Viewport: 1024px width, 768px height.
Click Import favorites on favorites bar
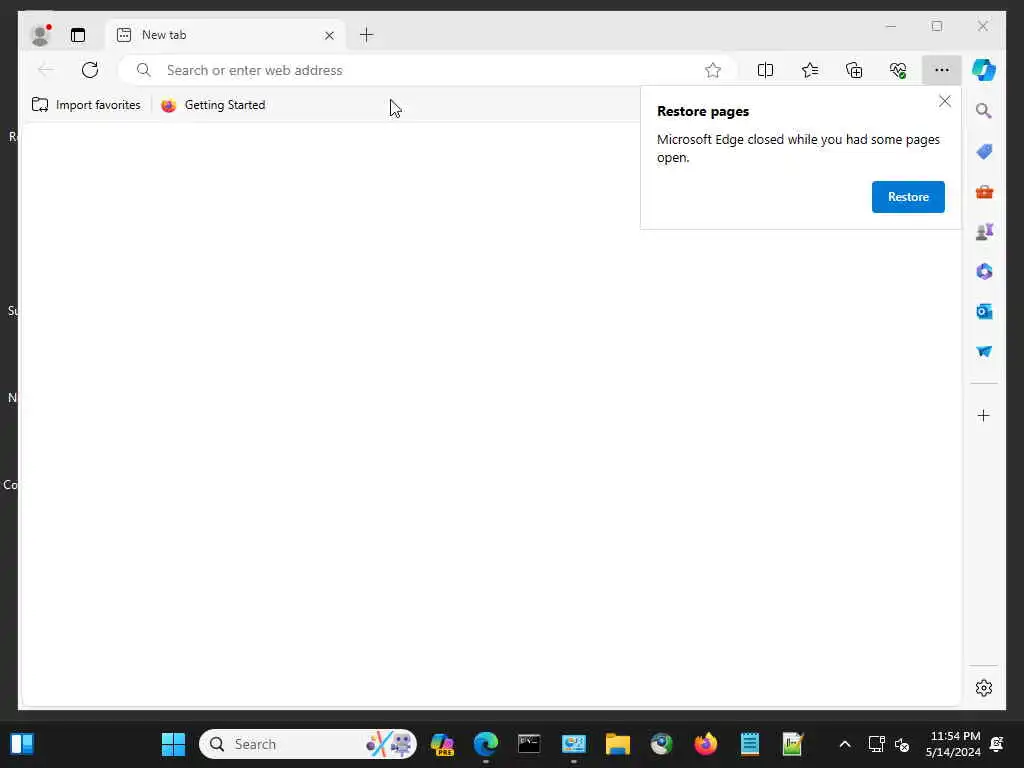86,105
